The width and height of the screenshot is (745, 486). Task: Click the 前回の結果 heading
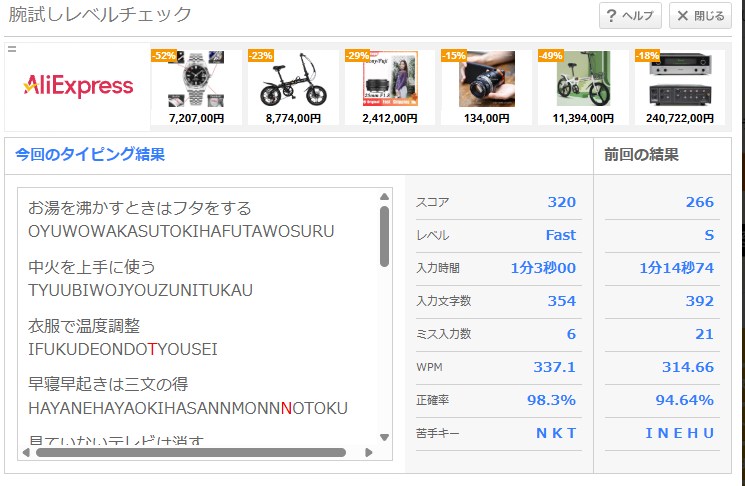pyautogui.click(x=641, y=155)
